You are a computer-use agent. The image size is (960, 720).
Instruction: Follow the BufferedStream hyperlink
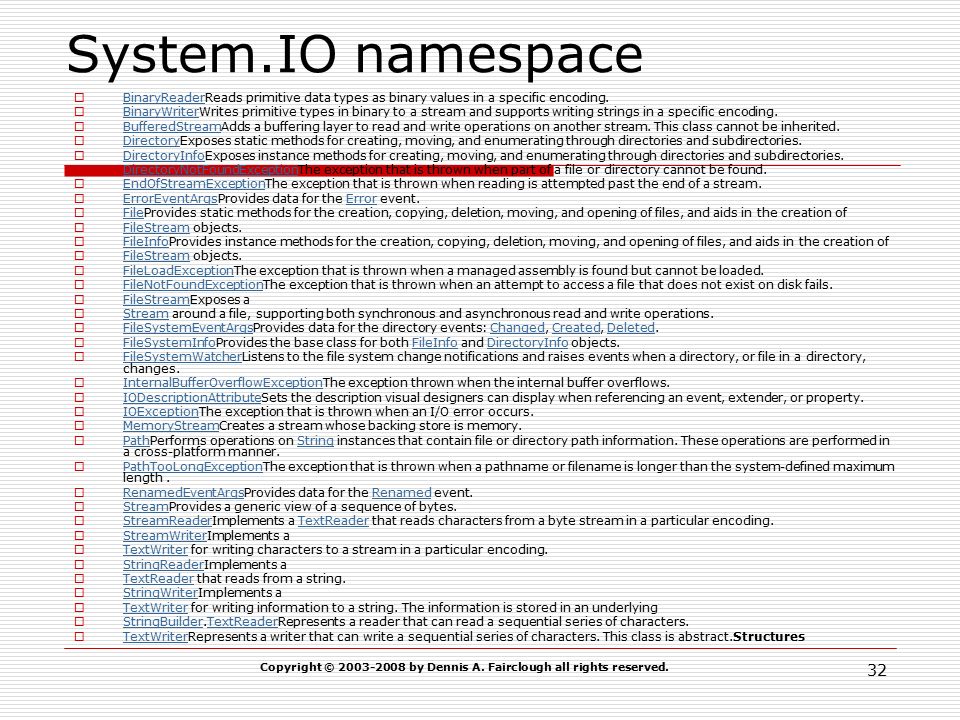click(x=171, y=127)
